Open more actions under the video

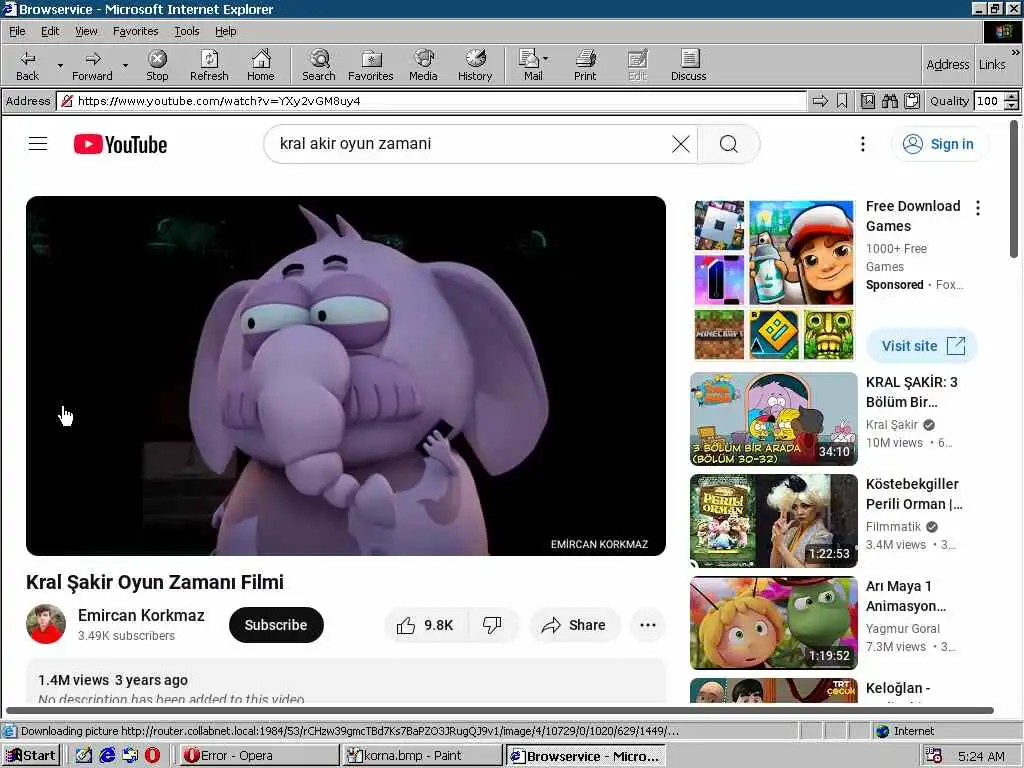coord(648,625)
